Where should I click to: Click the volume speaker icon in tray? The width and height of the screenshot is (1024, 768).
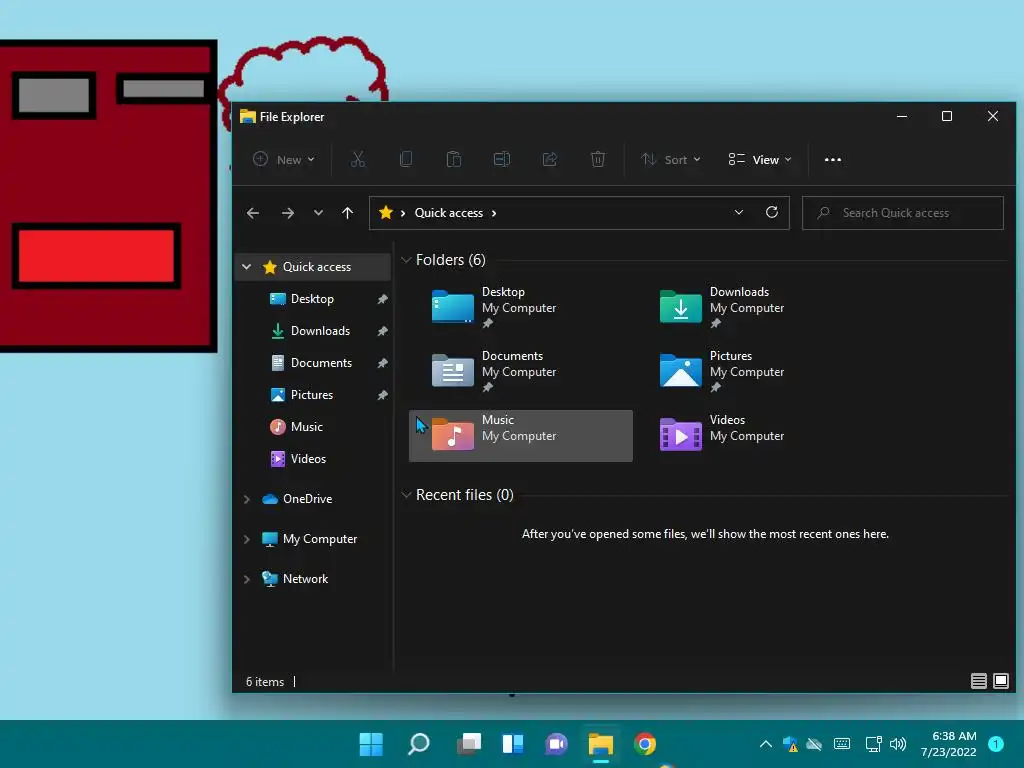898,744
